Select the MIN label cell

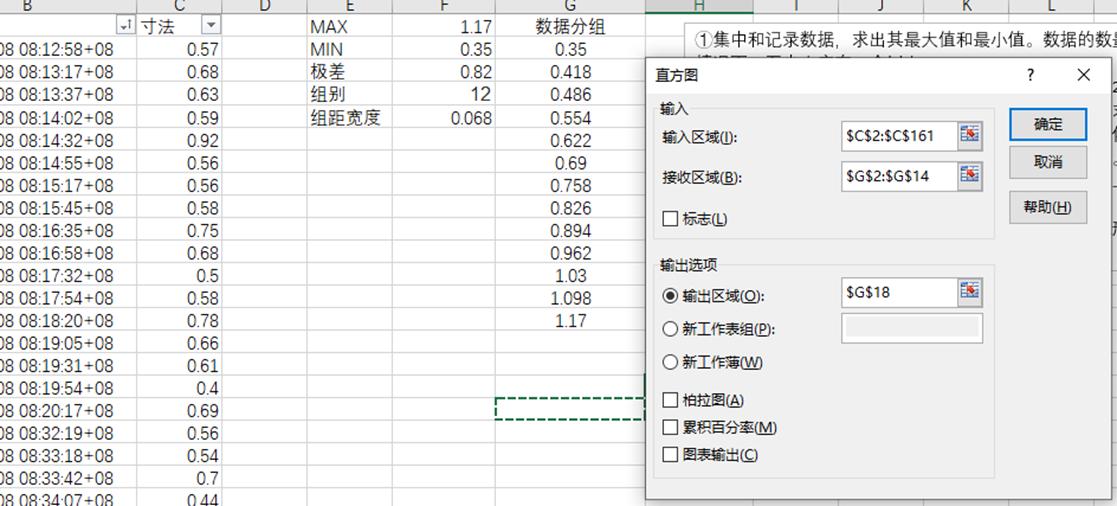tap(349, 49)
